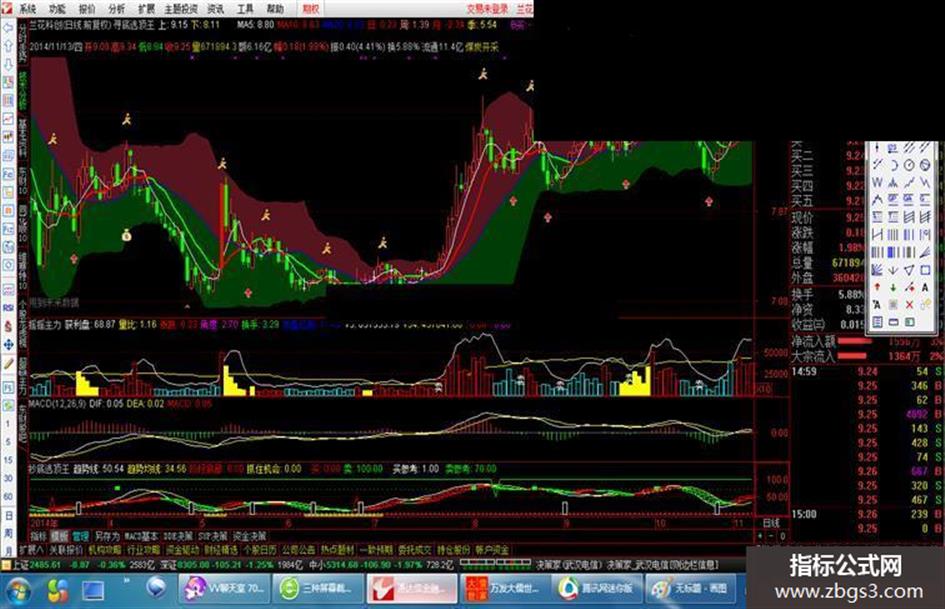
Task: Open the 委托成交 tab
Action: [x=415, y=550]
